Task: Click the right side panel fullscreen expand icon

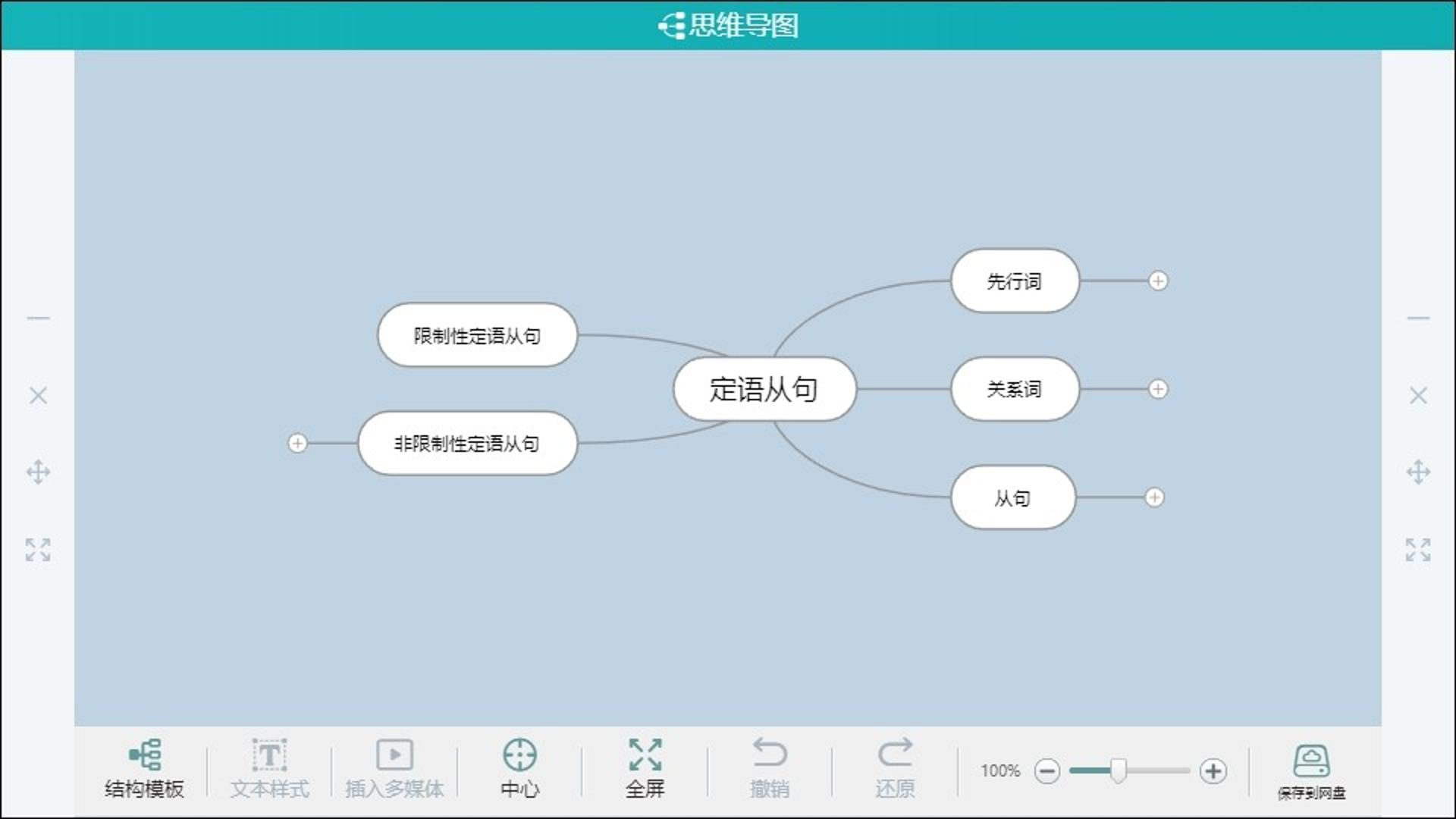Action: (1418, 550)
